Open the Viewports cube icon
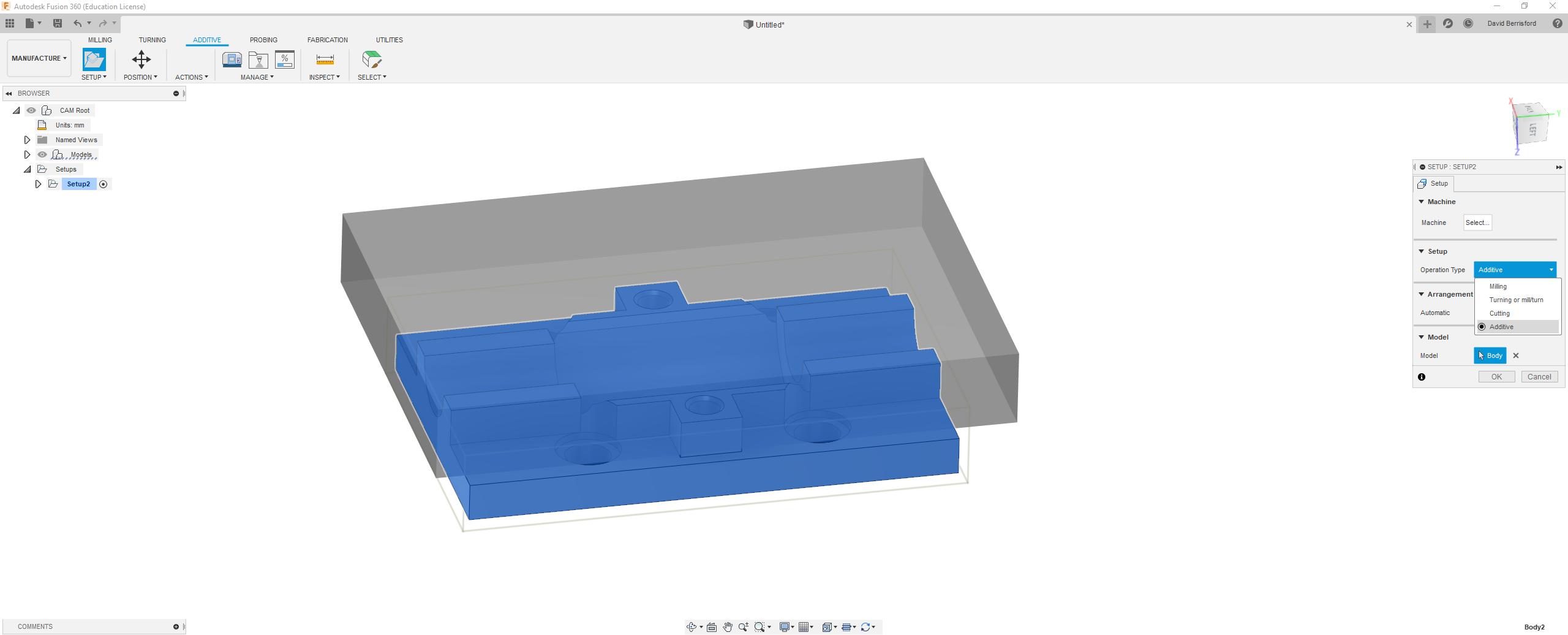 pyautogui.click(x=827, y=627)
